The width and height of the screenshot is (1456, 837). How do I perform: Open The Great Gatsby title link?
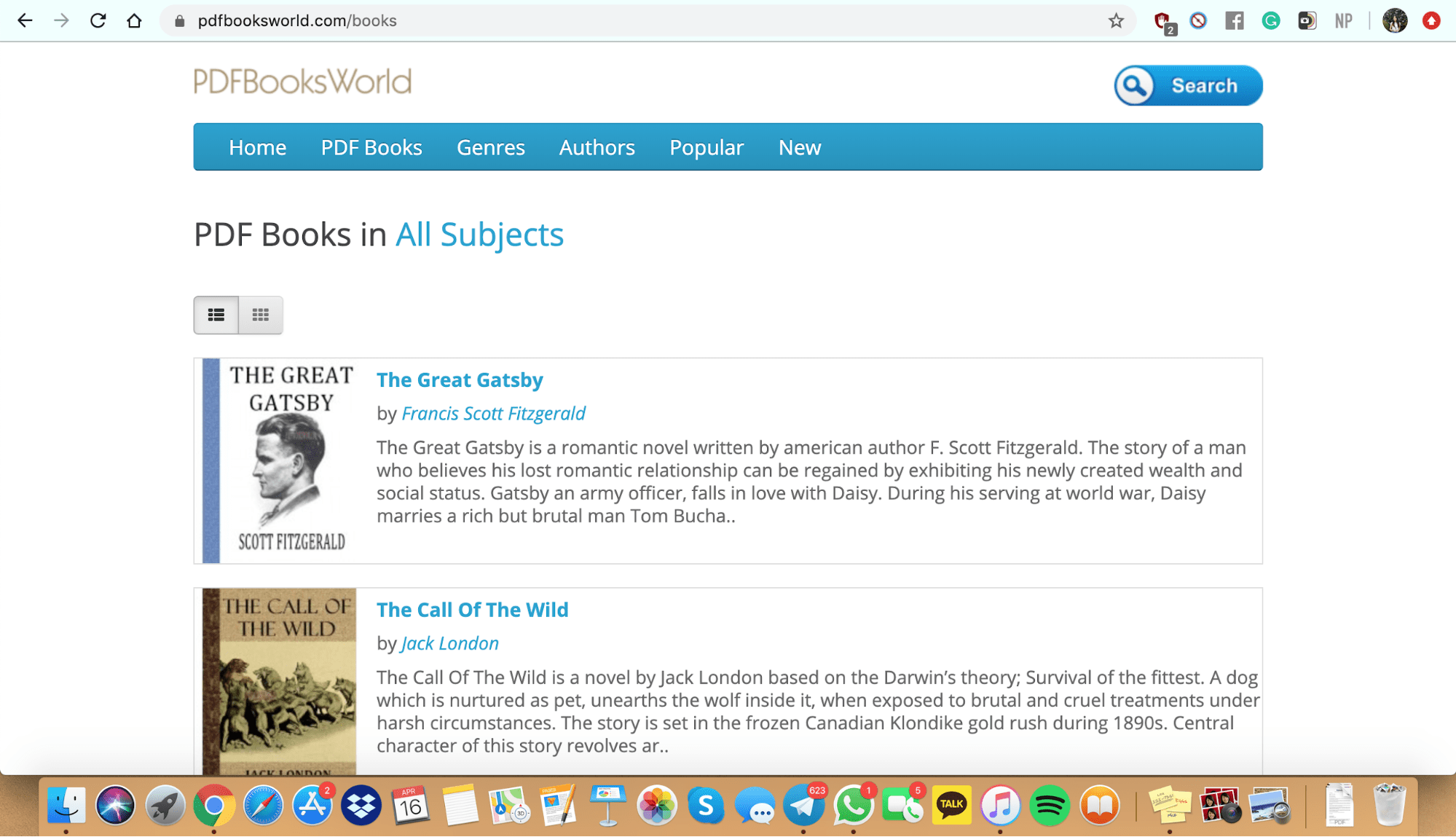460,380
